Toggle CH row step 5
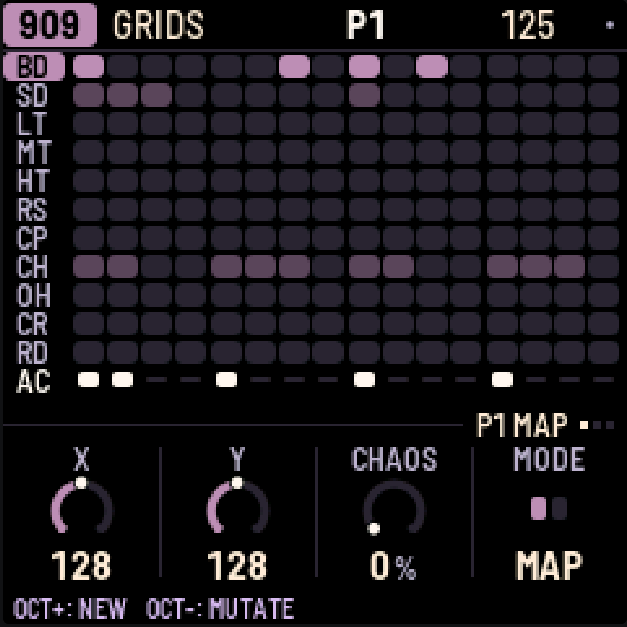 tap(226, 266)
